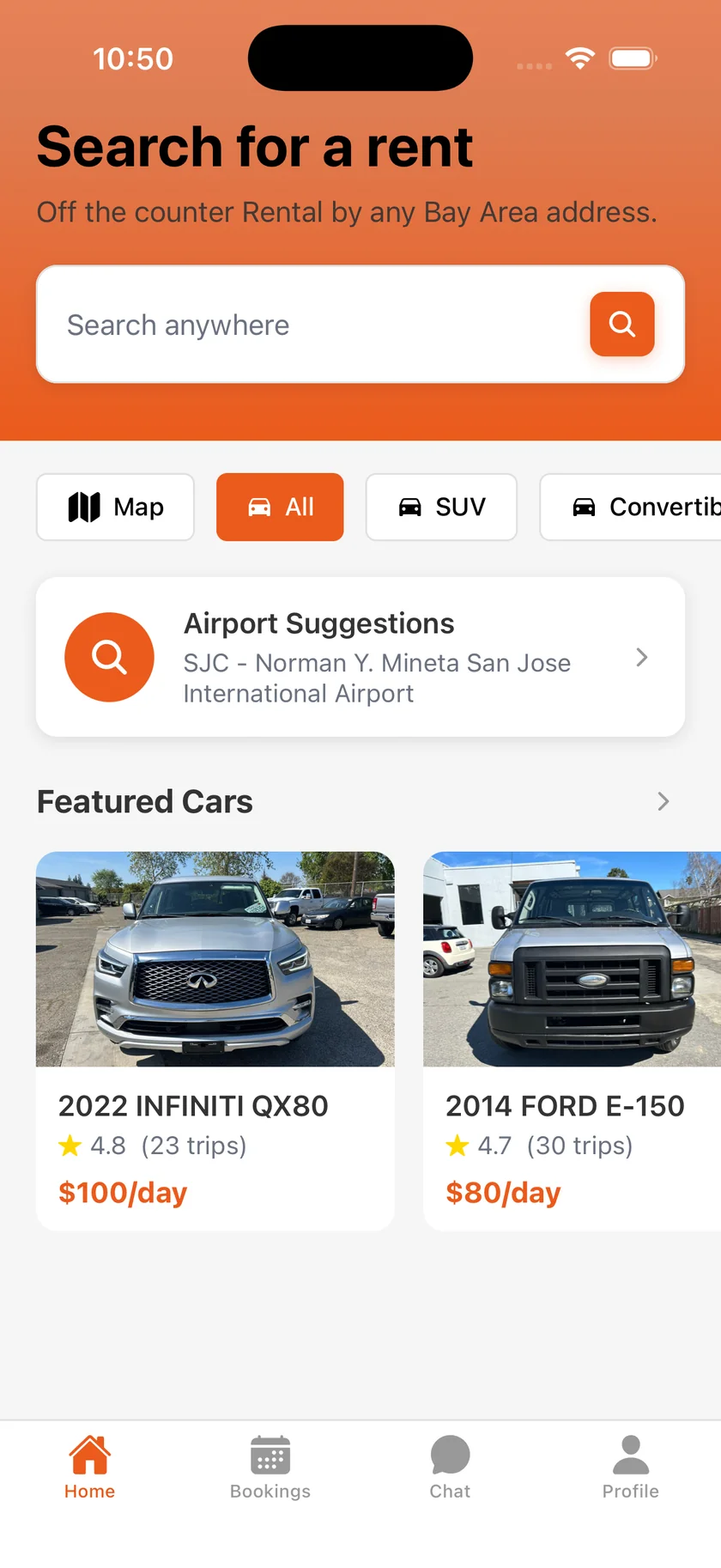The height and width of the screenshot is (1568, 721).
Task: Select the All cars filter chip
Action: pyautogui.click(x=280, y=507)
